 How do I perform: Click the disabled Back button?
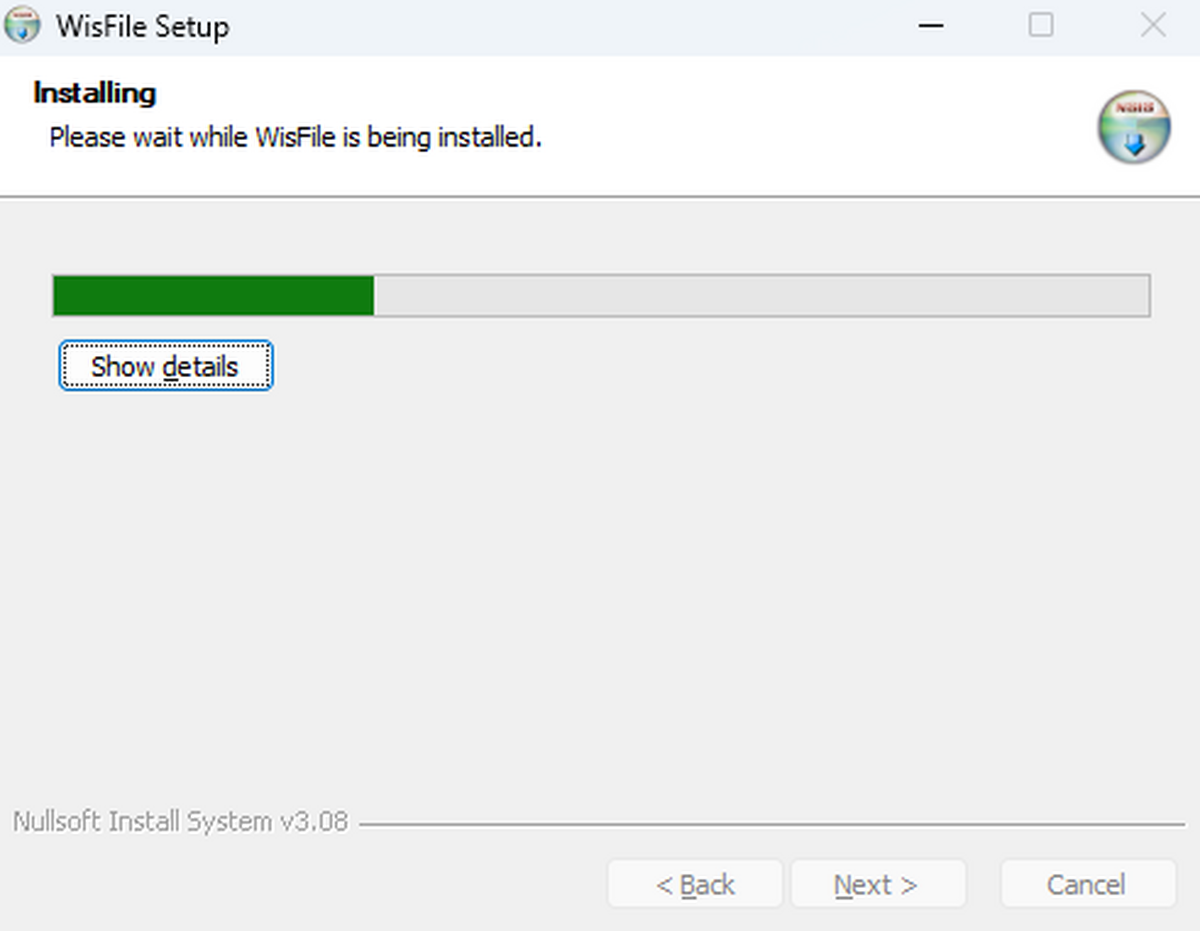coord(695,884)
